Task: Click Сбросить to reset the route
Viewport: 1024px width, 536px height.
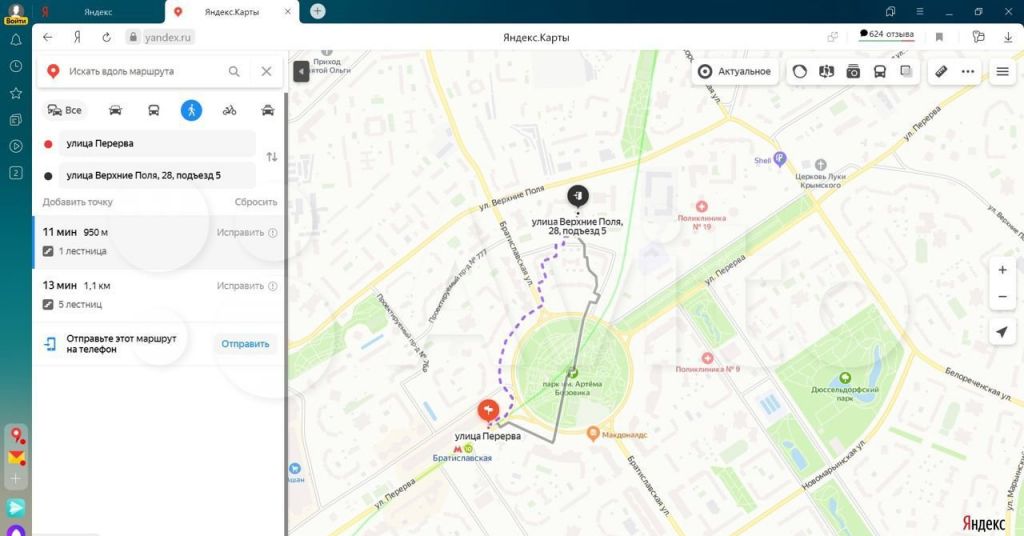Action: coord(256,202)
